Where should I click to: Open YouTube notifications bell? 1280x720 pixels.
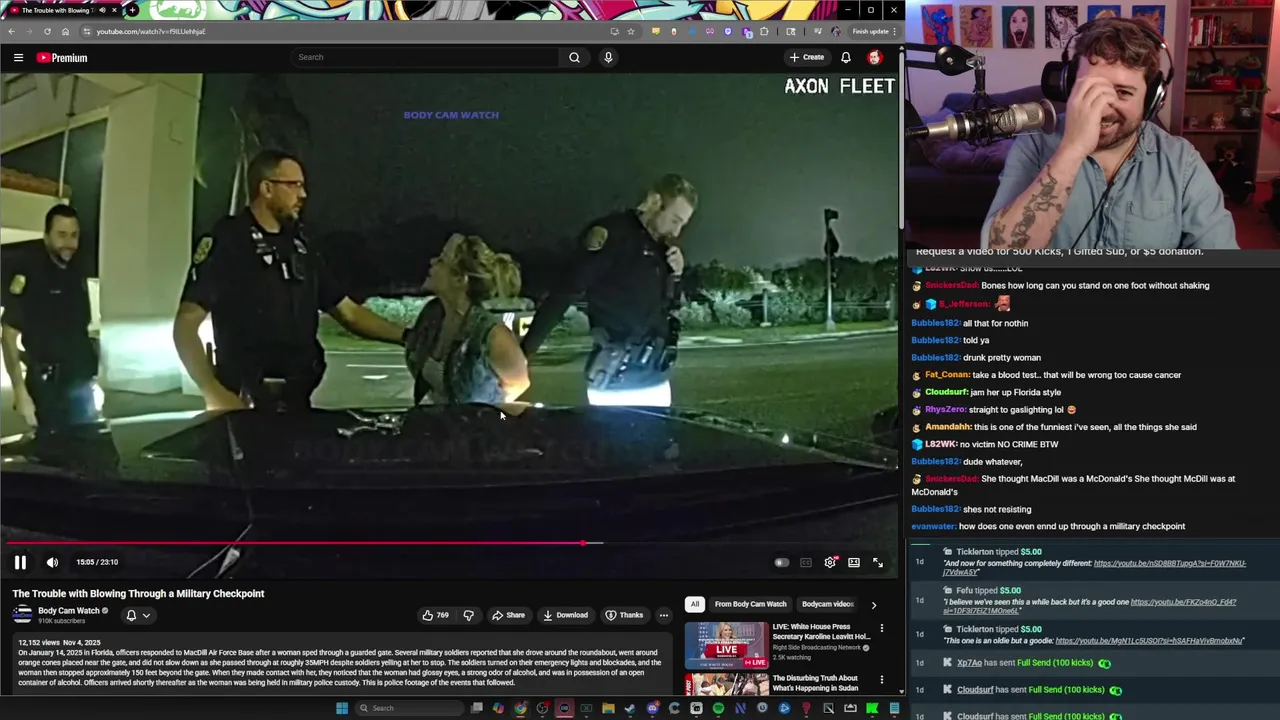pyautogui.click(x=846, y=57)
